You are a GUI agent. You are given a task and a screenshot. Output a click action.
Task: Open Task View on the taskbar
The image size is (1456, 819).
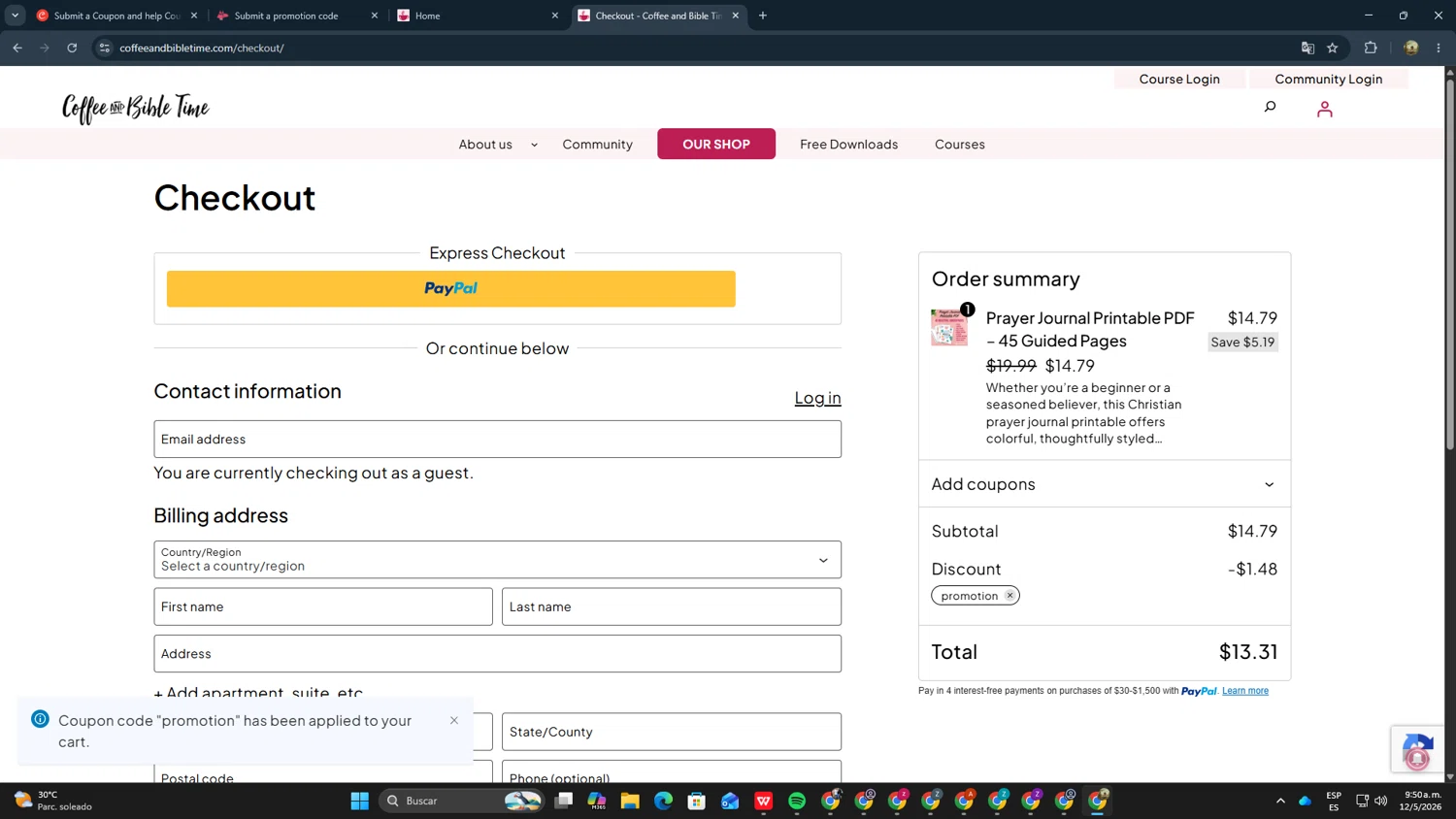click(x=564, y=801)
